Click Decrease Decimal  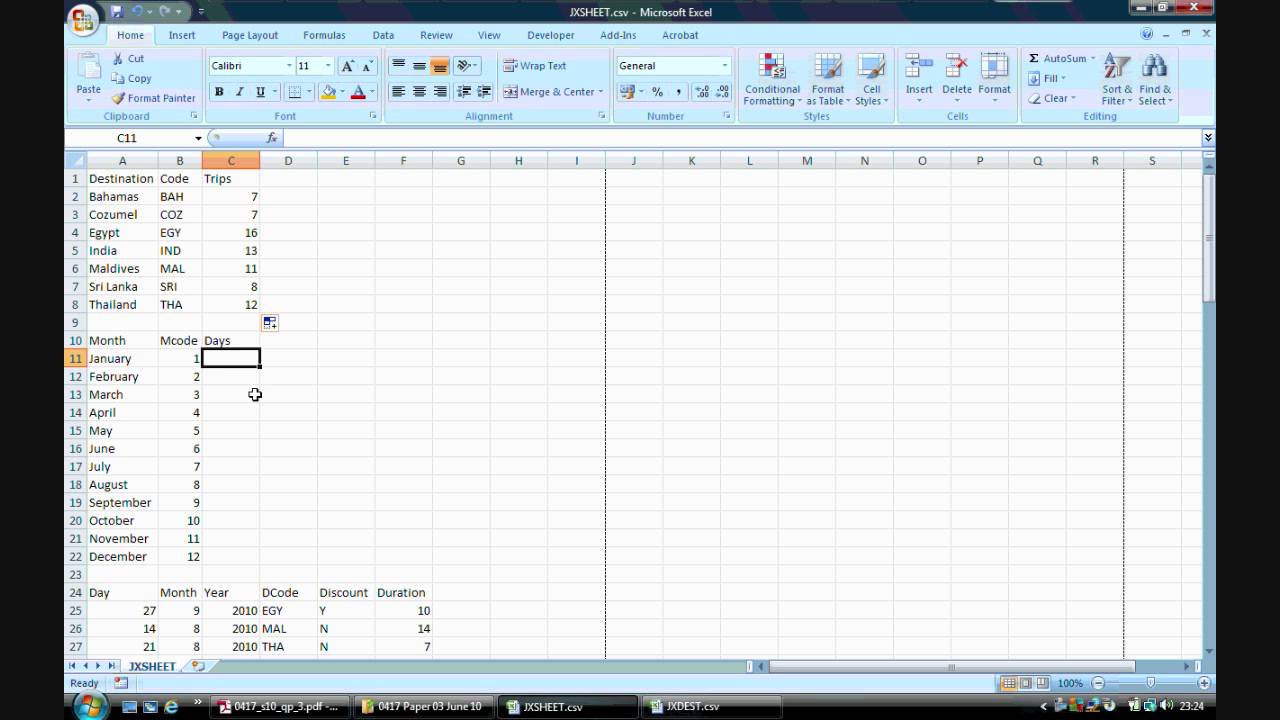(722, 92)
